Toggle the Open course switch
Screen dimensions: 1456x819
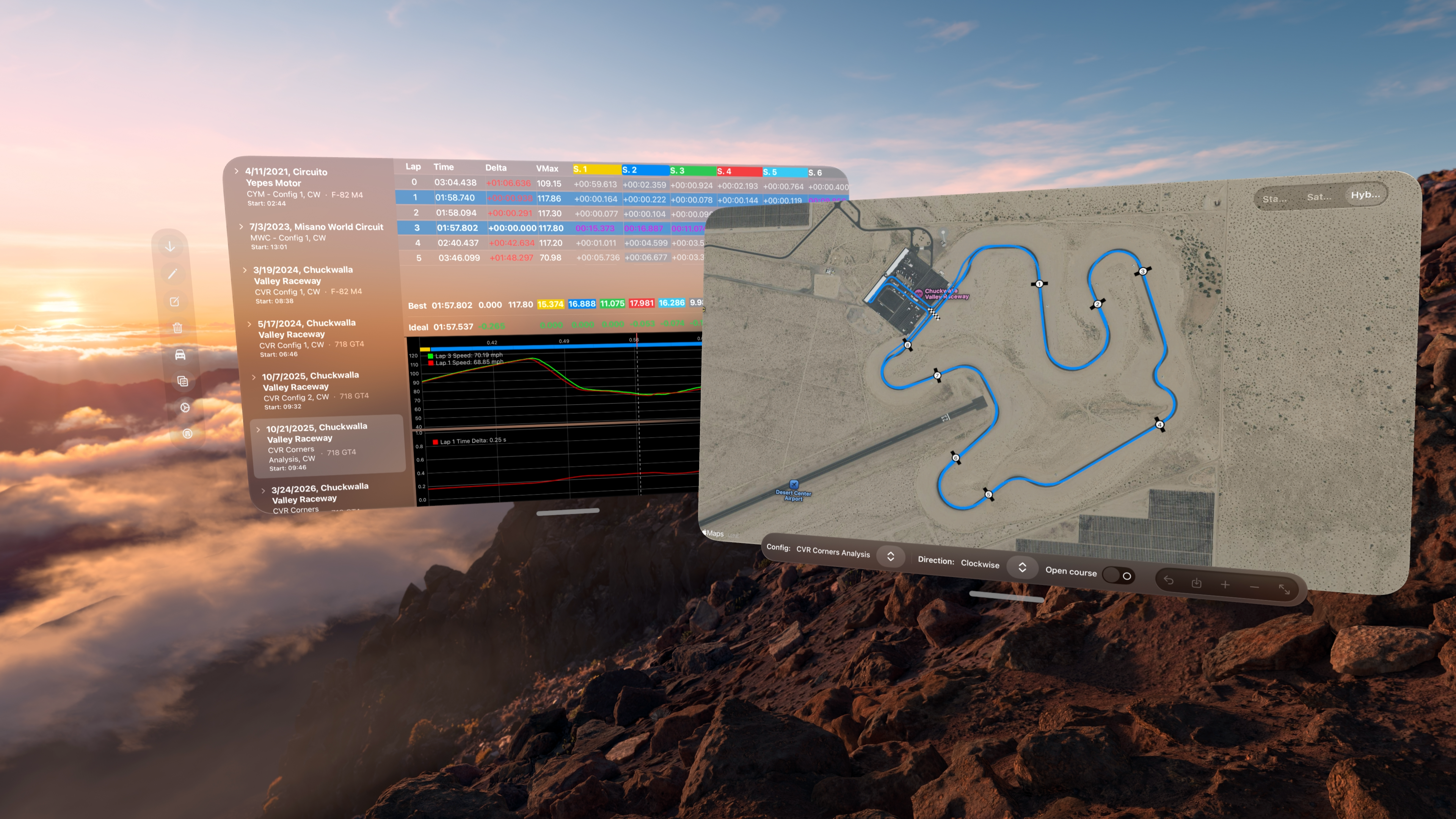pos(1119,576)
